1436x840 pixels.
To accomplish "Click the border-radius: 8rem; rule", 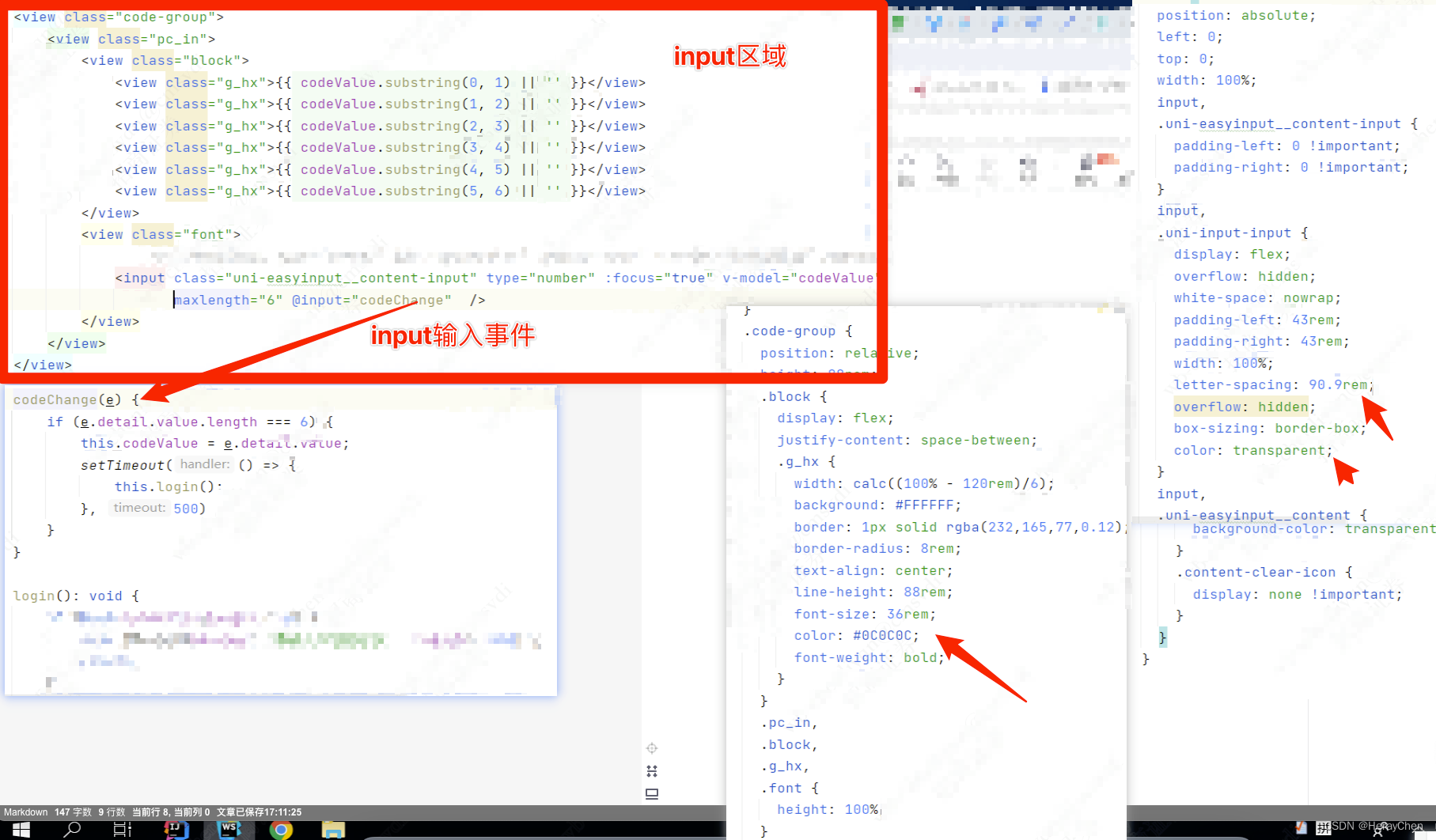I will coord(877,549).
